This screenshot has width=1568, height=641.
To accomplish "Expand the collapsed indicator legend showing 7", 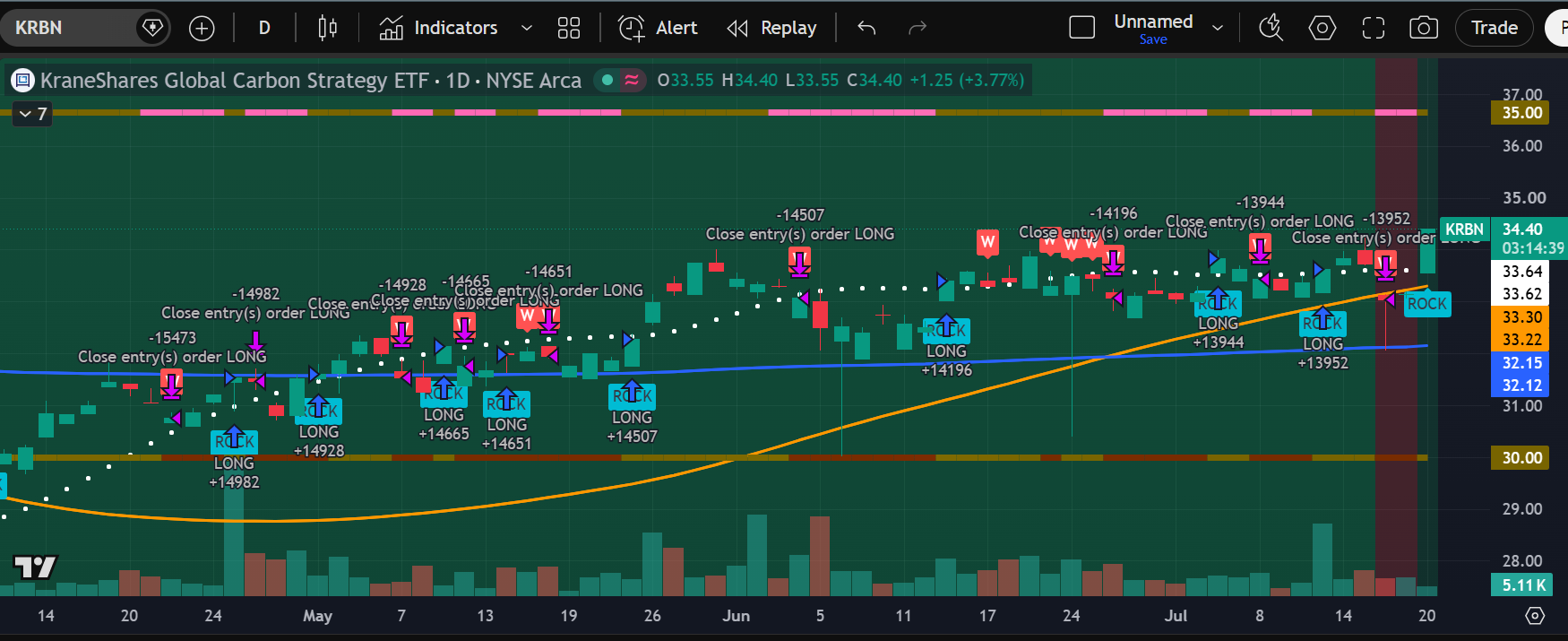I will (33, 114).
